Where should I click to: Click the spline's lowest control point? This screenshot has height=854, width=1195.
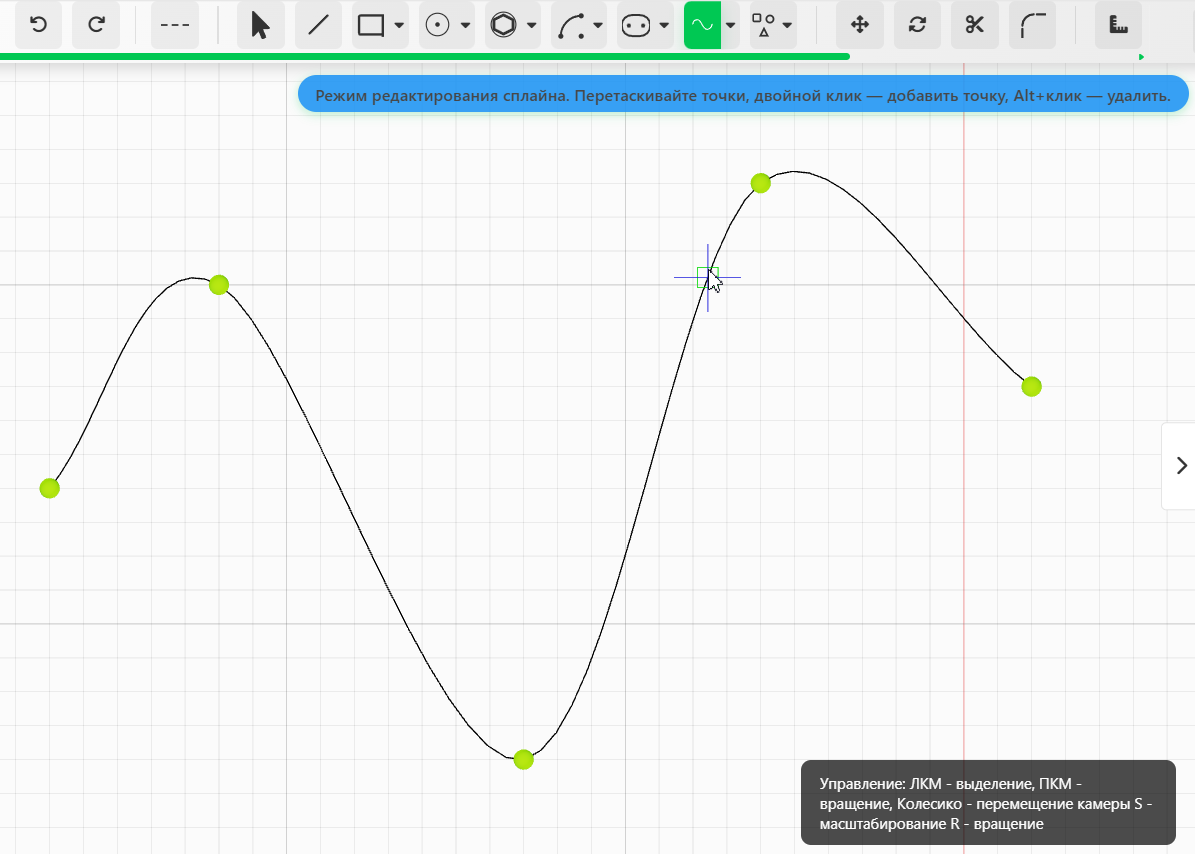pyautogui.click(x=524, y=760)
